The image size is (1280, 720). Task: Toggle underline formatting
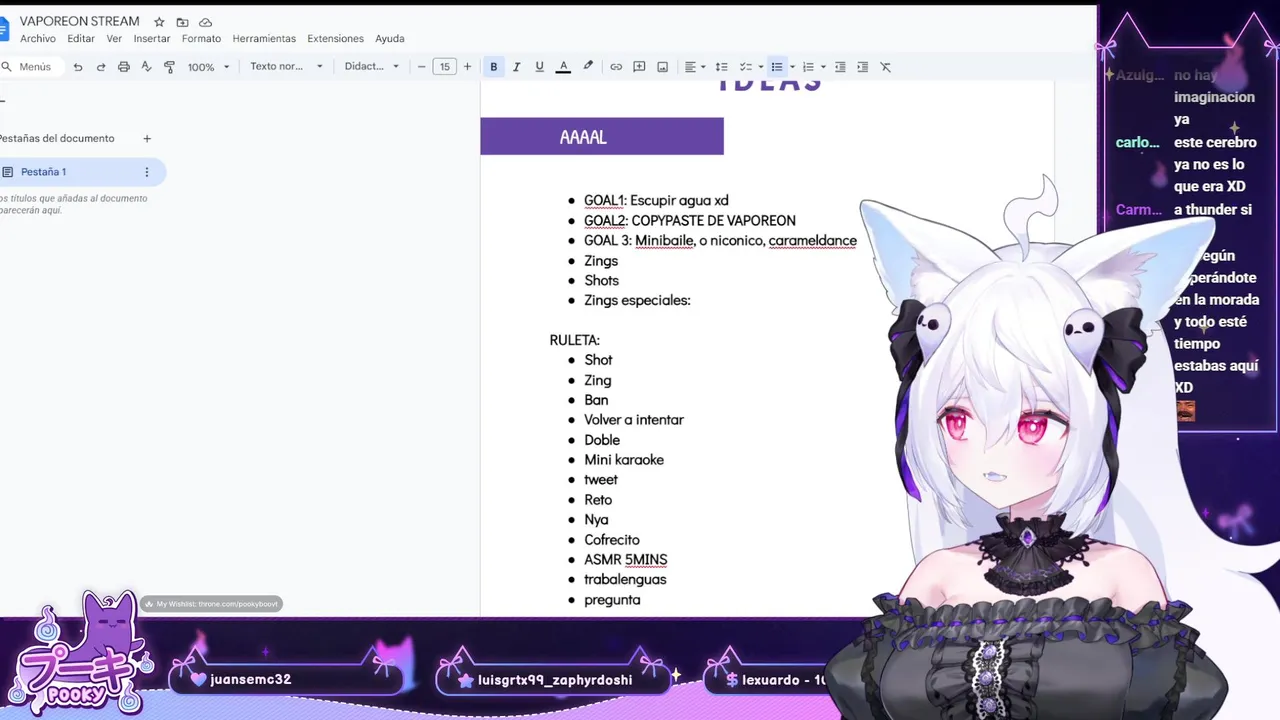[539, 67]
